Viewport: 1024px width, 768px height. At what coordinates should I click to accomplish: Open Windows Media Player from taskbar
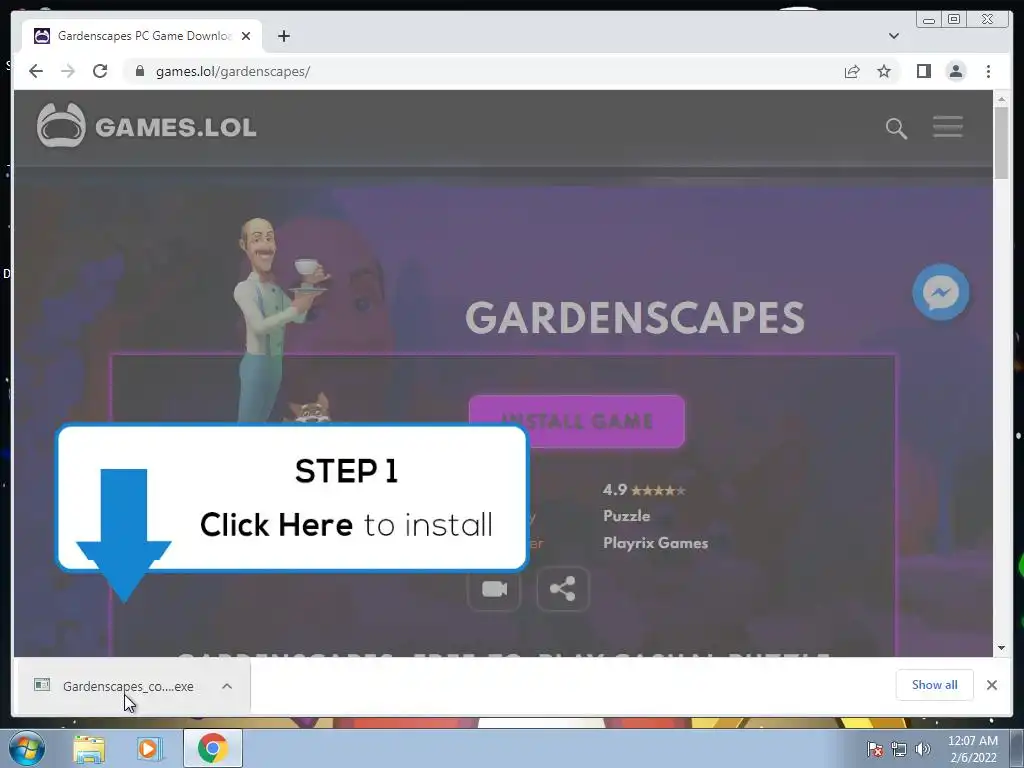coord(148,748)
